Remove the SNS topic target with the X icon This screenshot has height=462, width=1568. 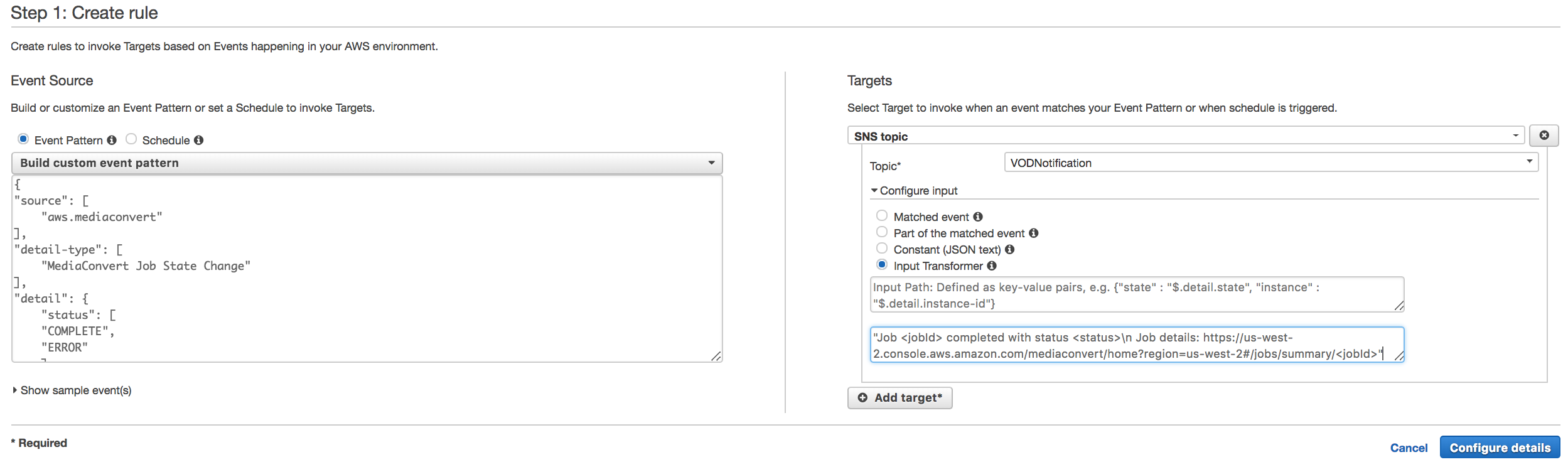pos(1544,136)
